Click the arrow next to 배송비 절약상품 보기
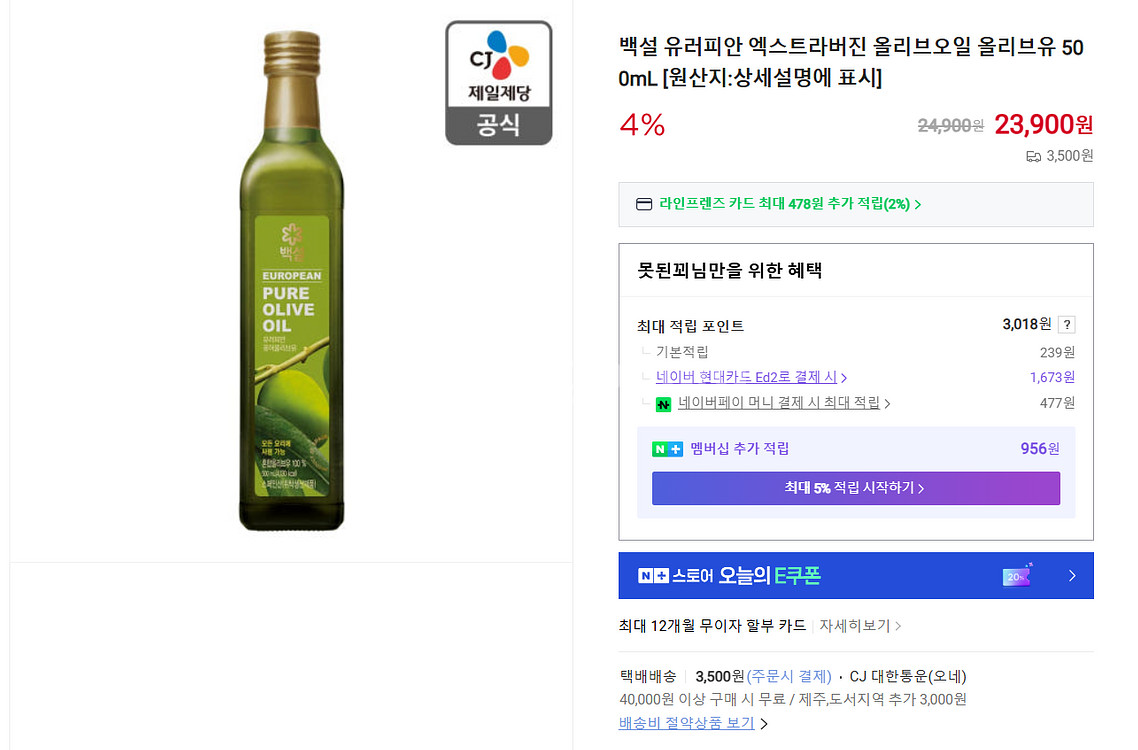 (x=764, y=724)
